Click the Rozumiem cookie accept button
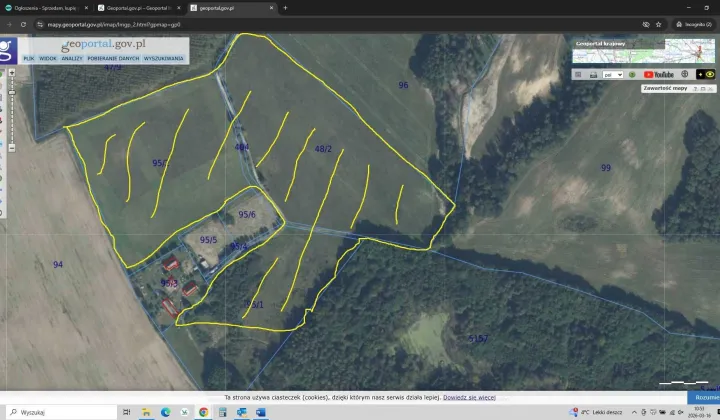720x420 pixels. tap(703, 397)
